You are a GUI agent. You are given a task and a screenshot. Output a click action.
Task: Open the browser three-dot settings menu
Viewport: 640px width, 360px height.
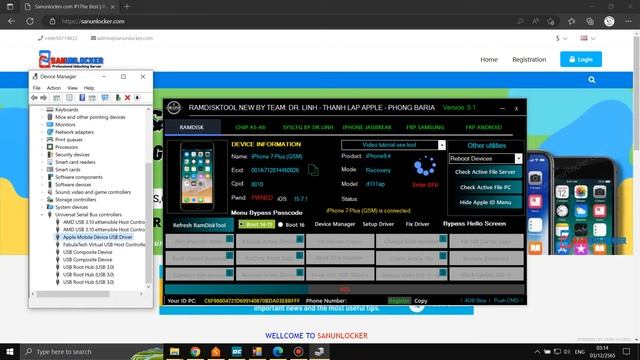tap(628, 21)
